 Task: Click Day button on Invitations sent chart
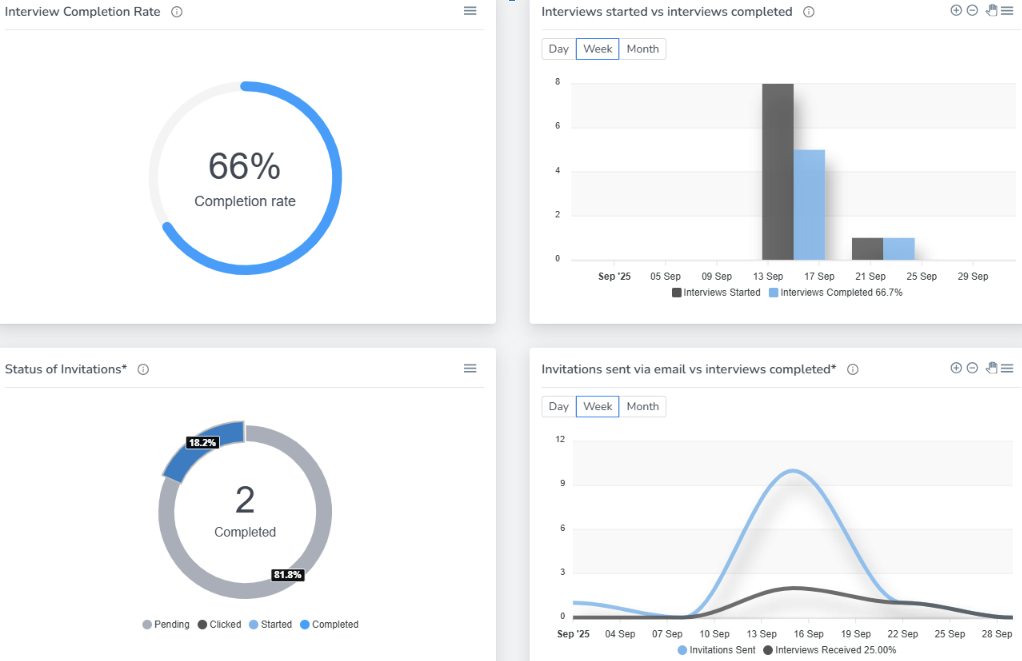(x=558, y=406)
